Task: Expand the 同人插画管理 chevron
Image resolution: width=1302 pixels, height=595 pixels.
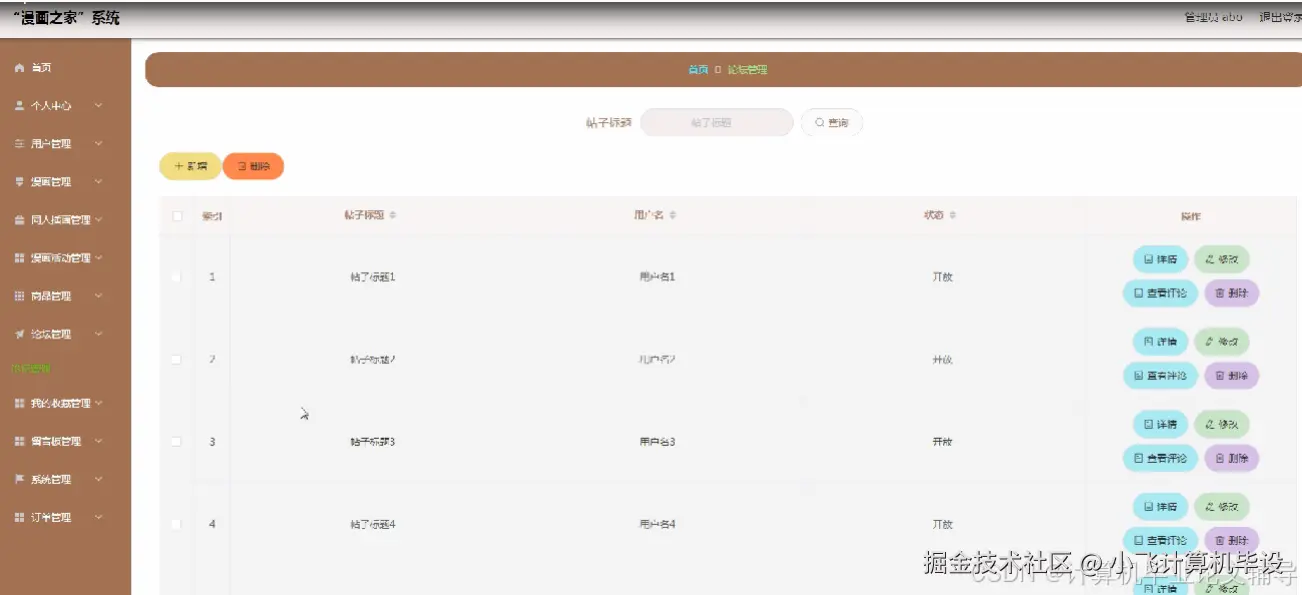Action: (x=98, y=220)
